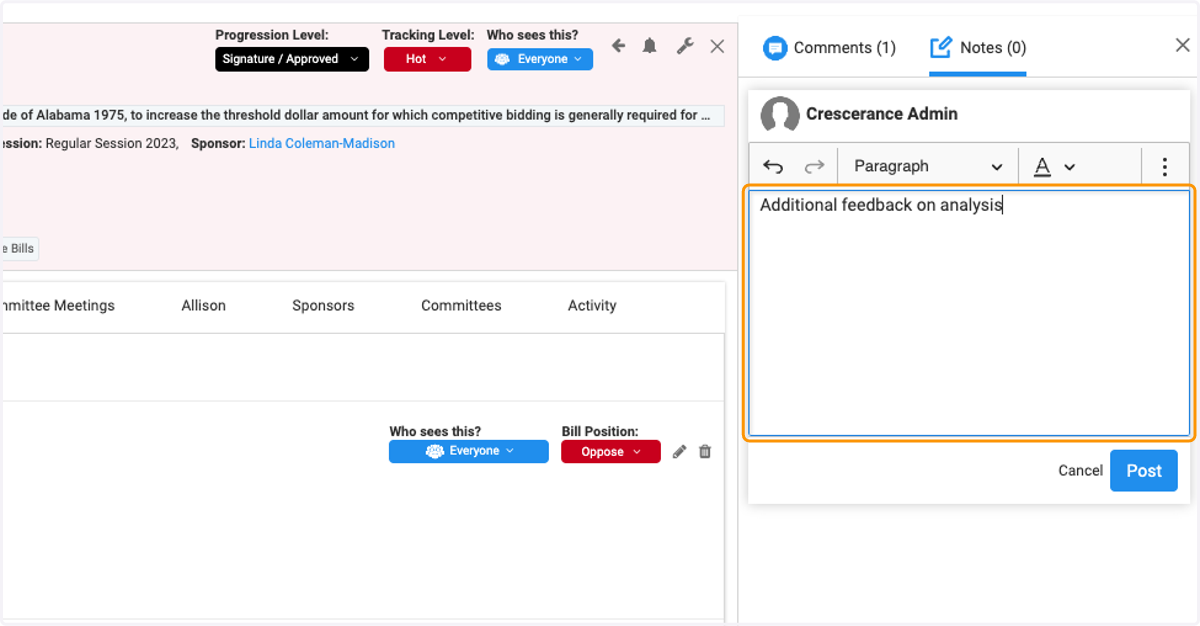Click the back arrow icon in bill header

(x=618, y=46)
